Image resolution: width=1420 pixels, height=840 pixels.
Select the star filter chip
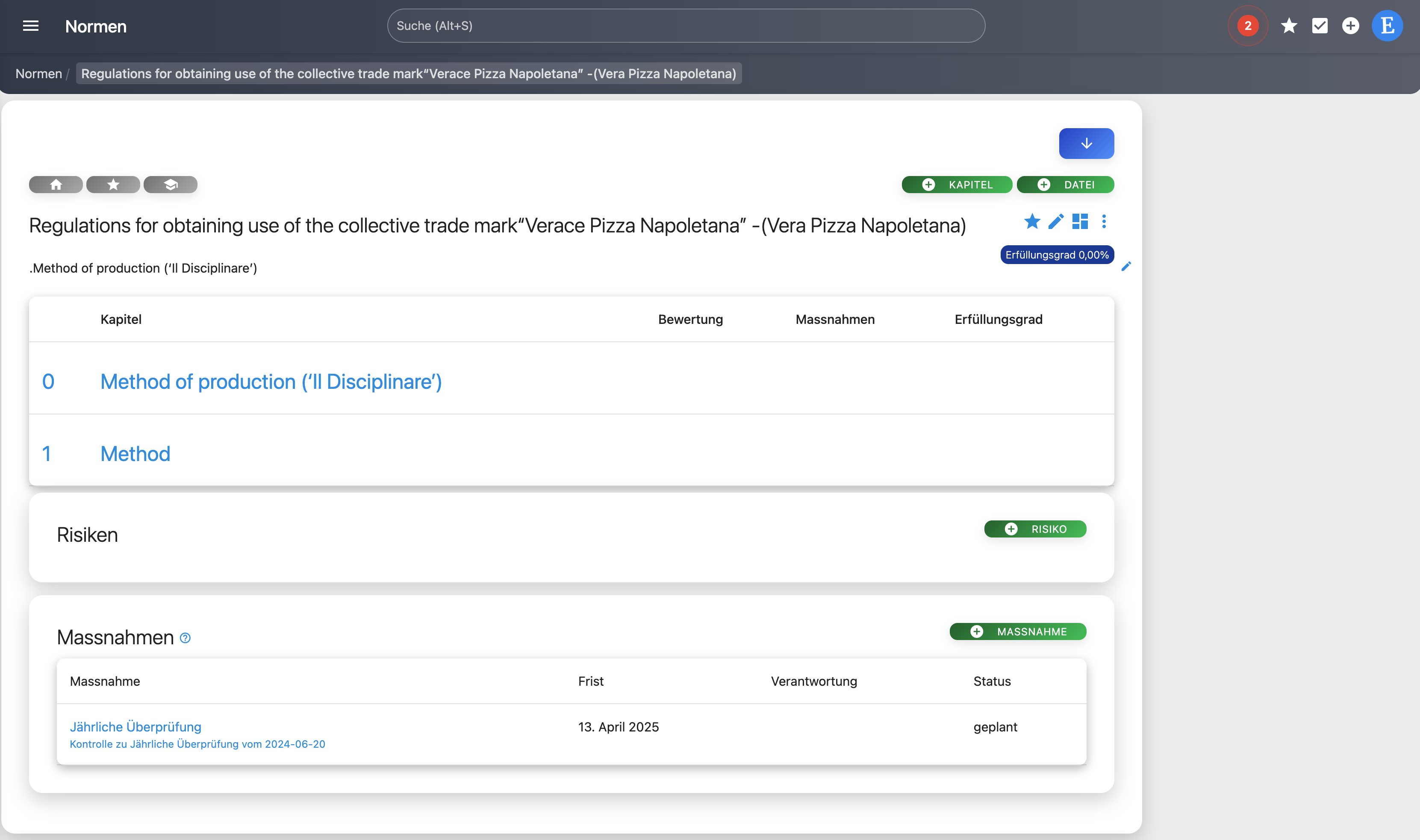coord(113,185)
